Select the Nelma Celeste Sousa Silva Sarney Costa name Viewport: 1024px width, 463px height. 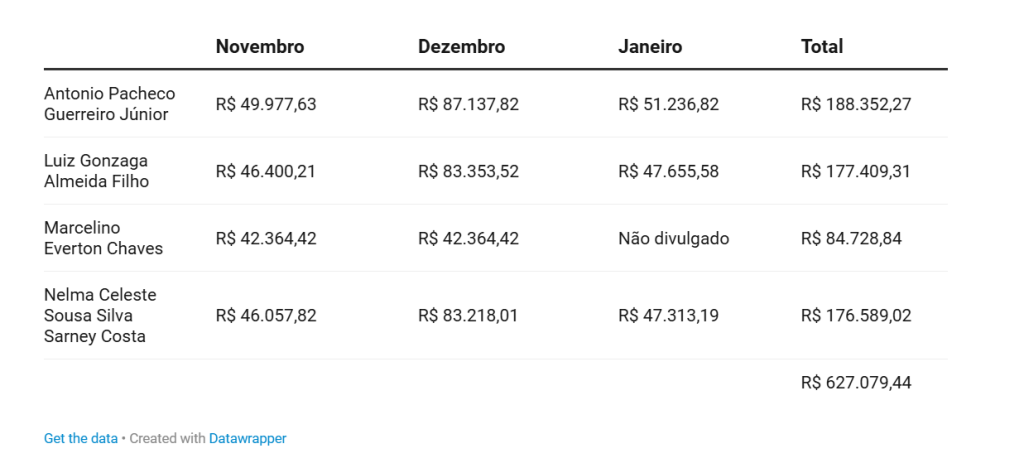point(100,315)
